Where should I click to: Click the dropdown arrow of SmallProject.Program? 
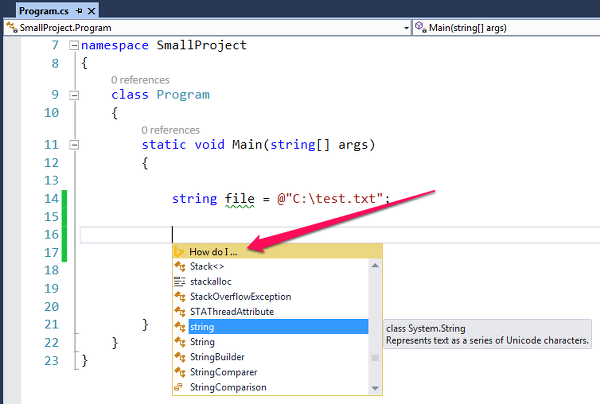406,28
